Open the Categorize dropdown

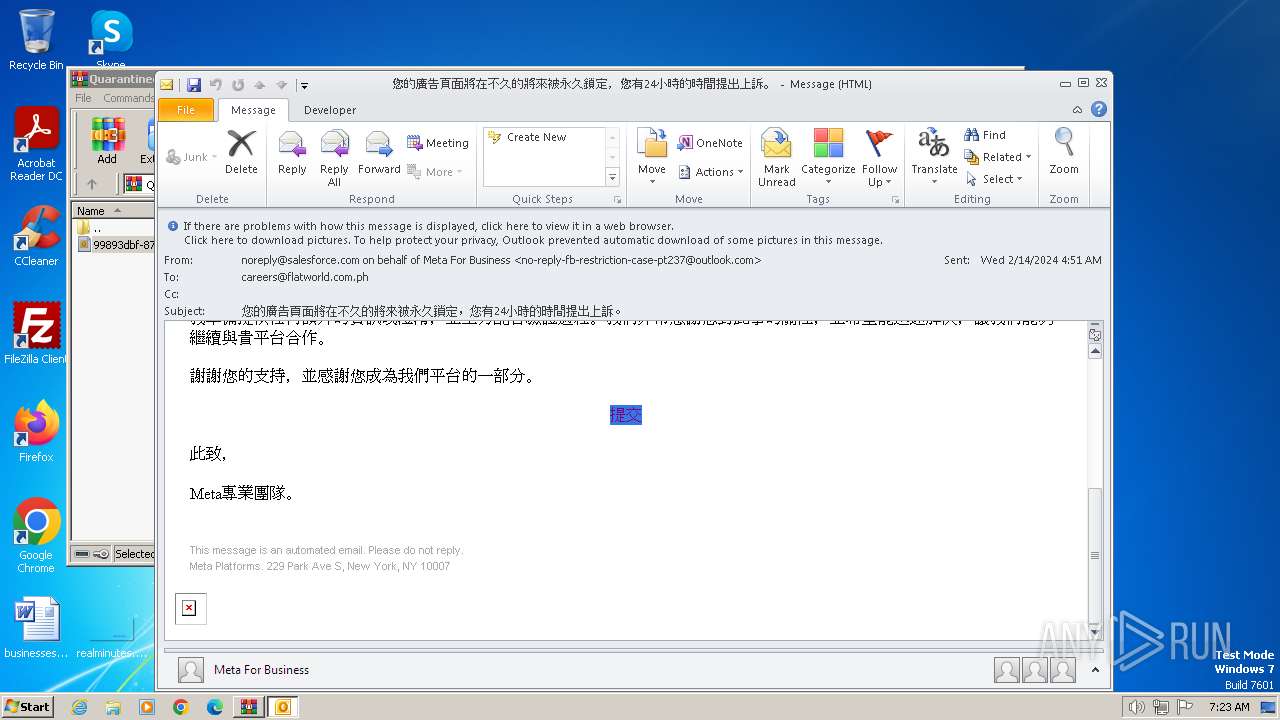coord(828,158)
